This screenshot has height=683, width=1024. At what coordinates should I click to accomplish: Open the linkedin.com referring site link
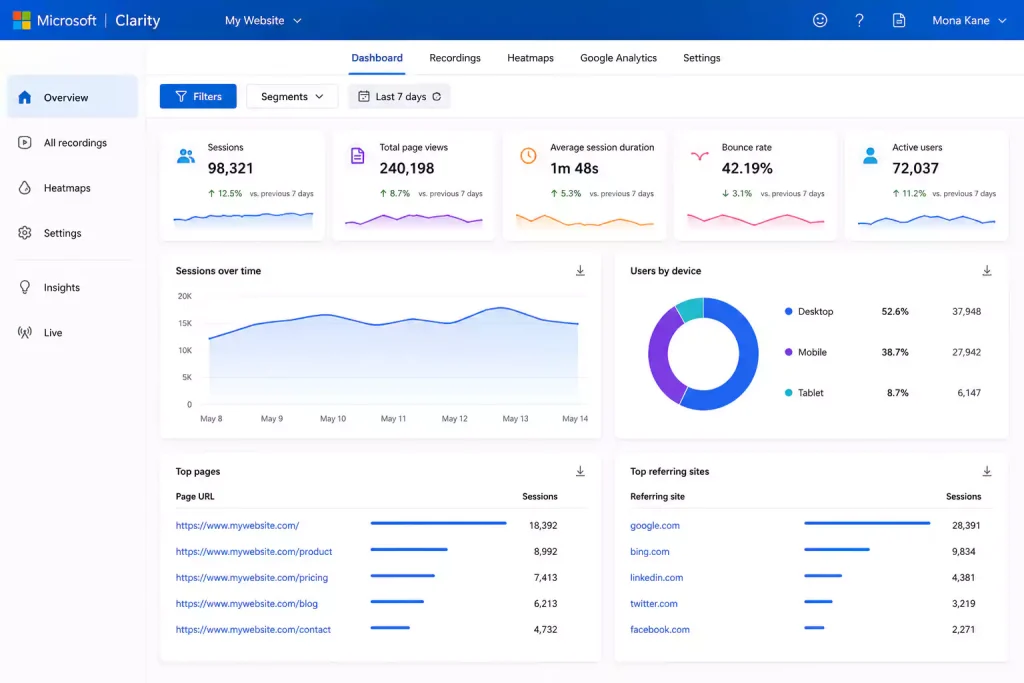click(x=656, y=577)
